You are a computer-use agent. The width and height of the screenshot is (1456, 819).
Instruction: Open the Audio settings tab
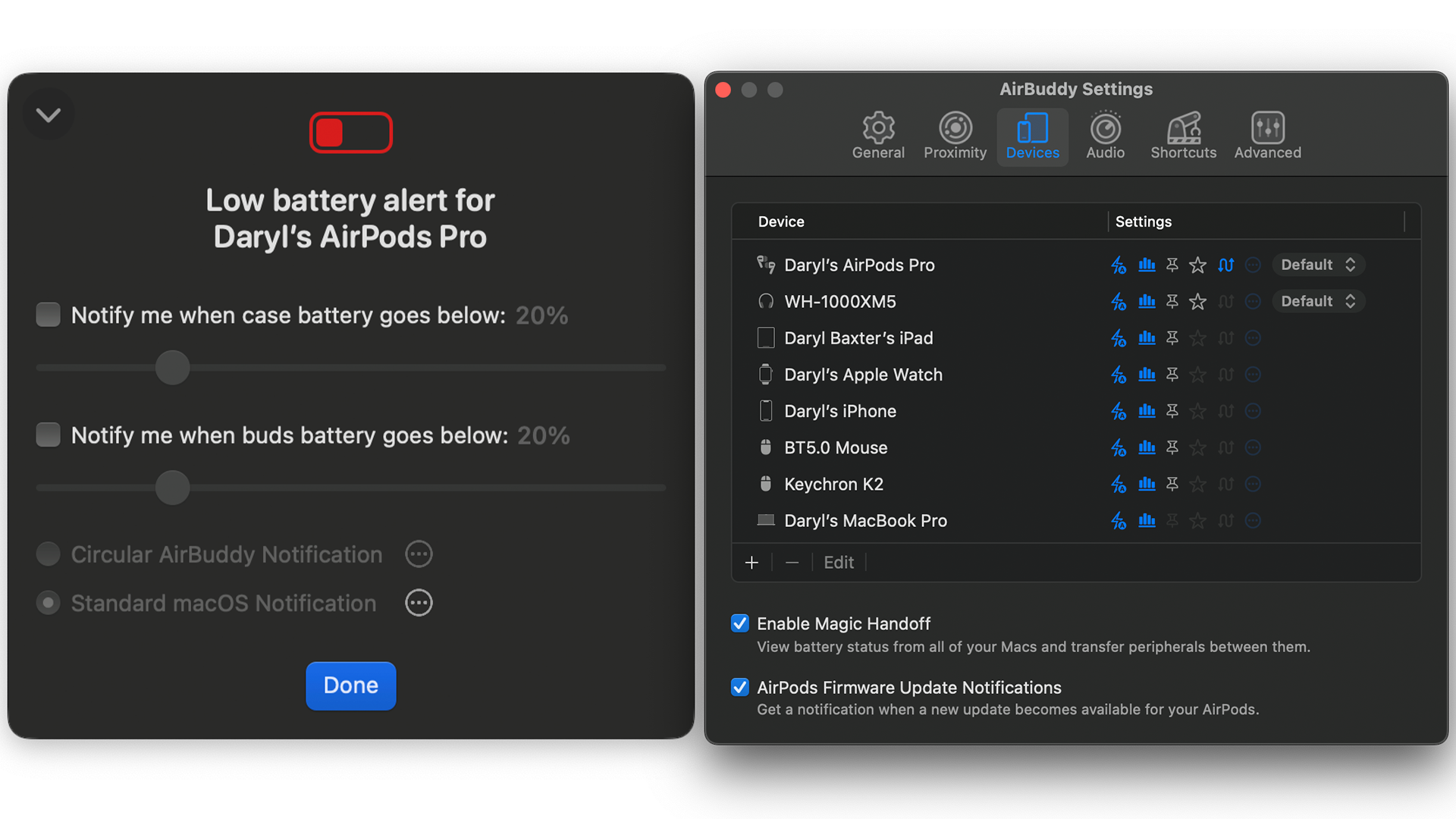pos(1105,136)
